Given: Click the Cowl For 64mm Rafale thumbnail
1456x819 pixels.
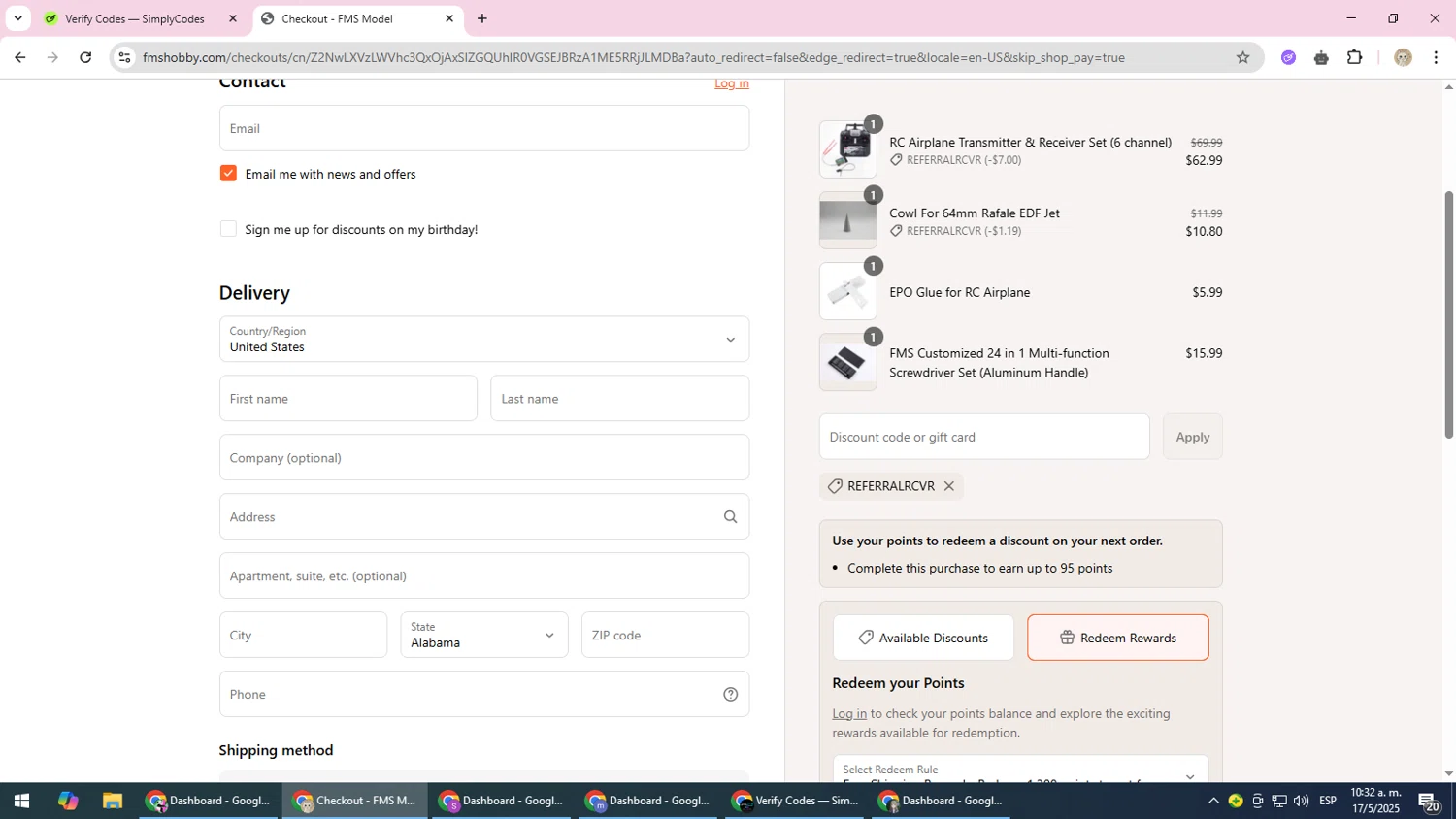Looking at the screenshot, I should (x=847, y=220).
